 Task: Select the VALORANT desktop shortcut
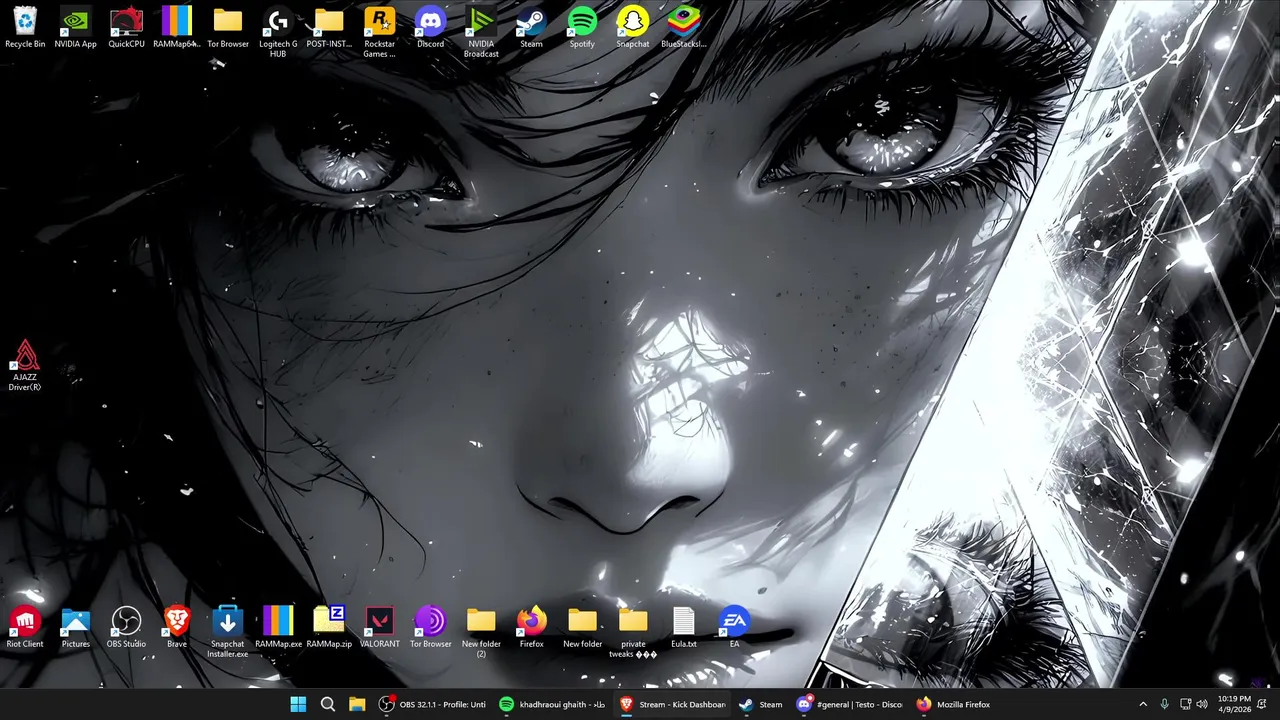click(379, 628)
